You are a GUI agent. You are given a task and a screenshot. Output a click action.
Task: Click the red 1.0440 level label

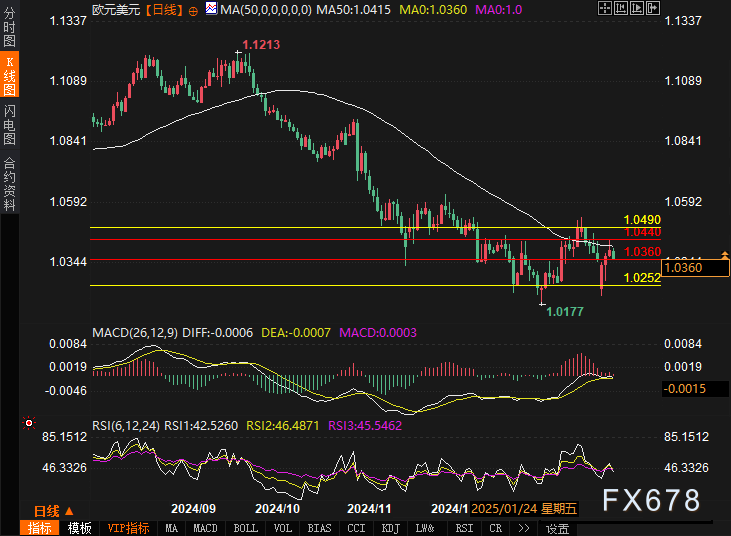[642, 232]
